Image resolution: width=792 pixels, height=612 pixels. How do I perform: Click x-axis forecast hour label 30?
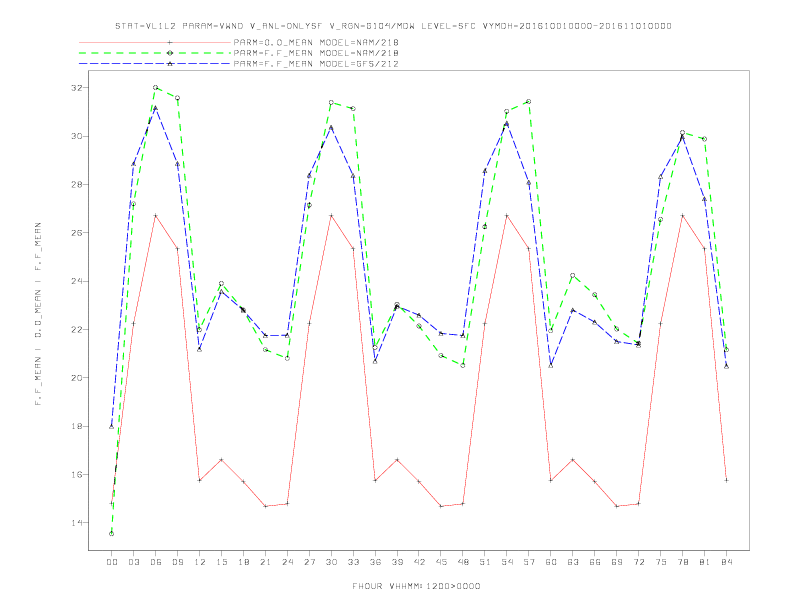(x=331, y=562)
